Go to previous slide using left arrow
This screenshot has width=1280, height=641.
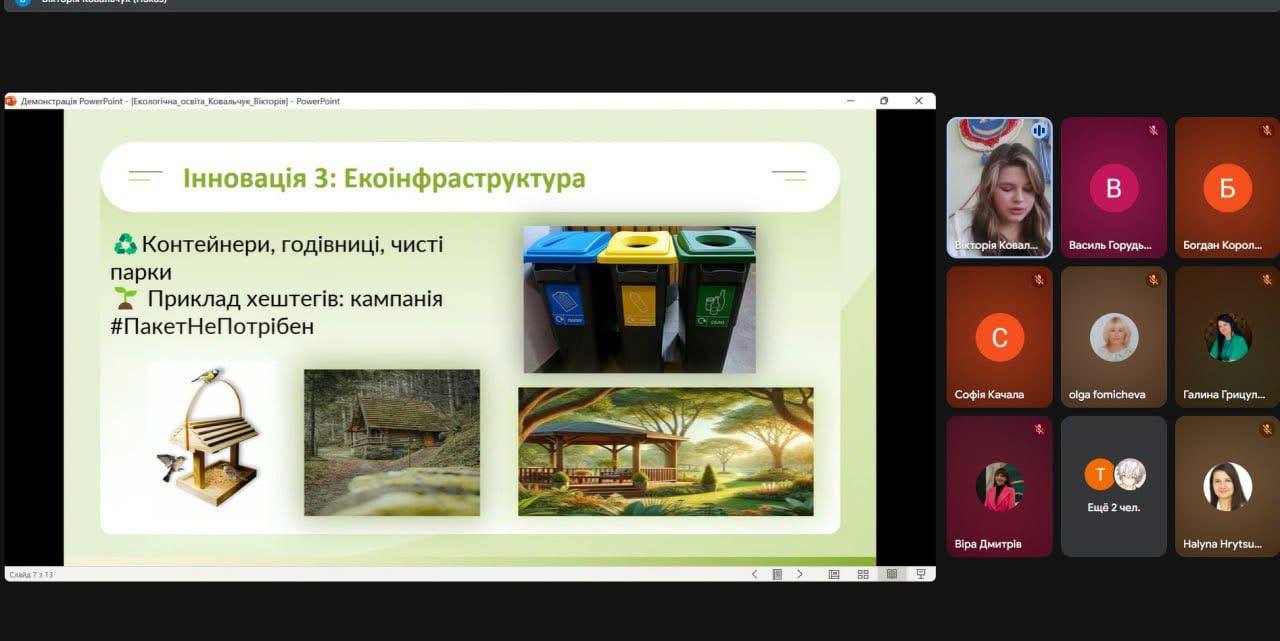click(754, 574)
